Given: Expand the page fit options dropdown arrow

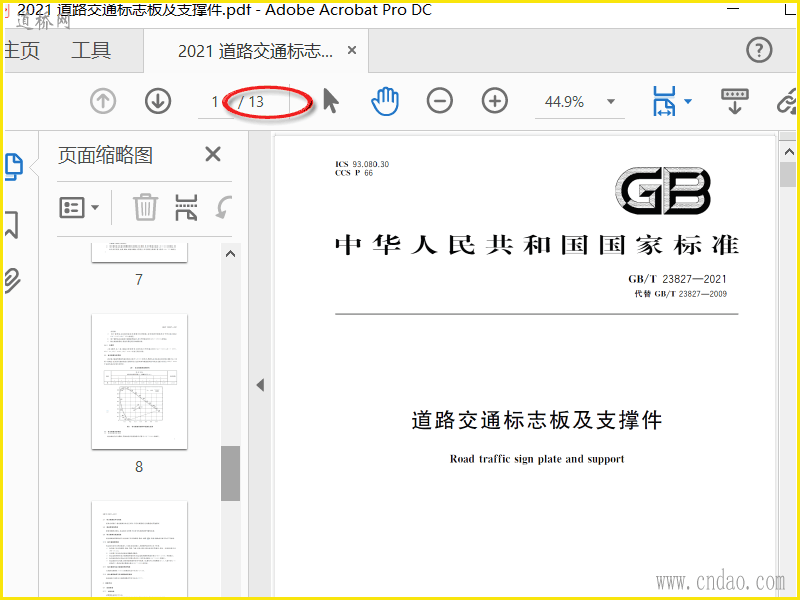Looking at the screenshot, I should 688,101.
